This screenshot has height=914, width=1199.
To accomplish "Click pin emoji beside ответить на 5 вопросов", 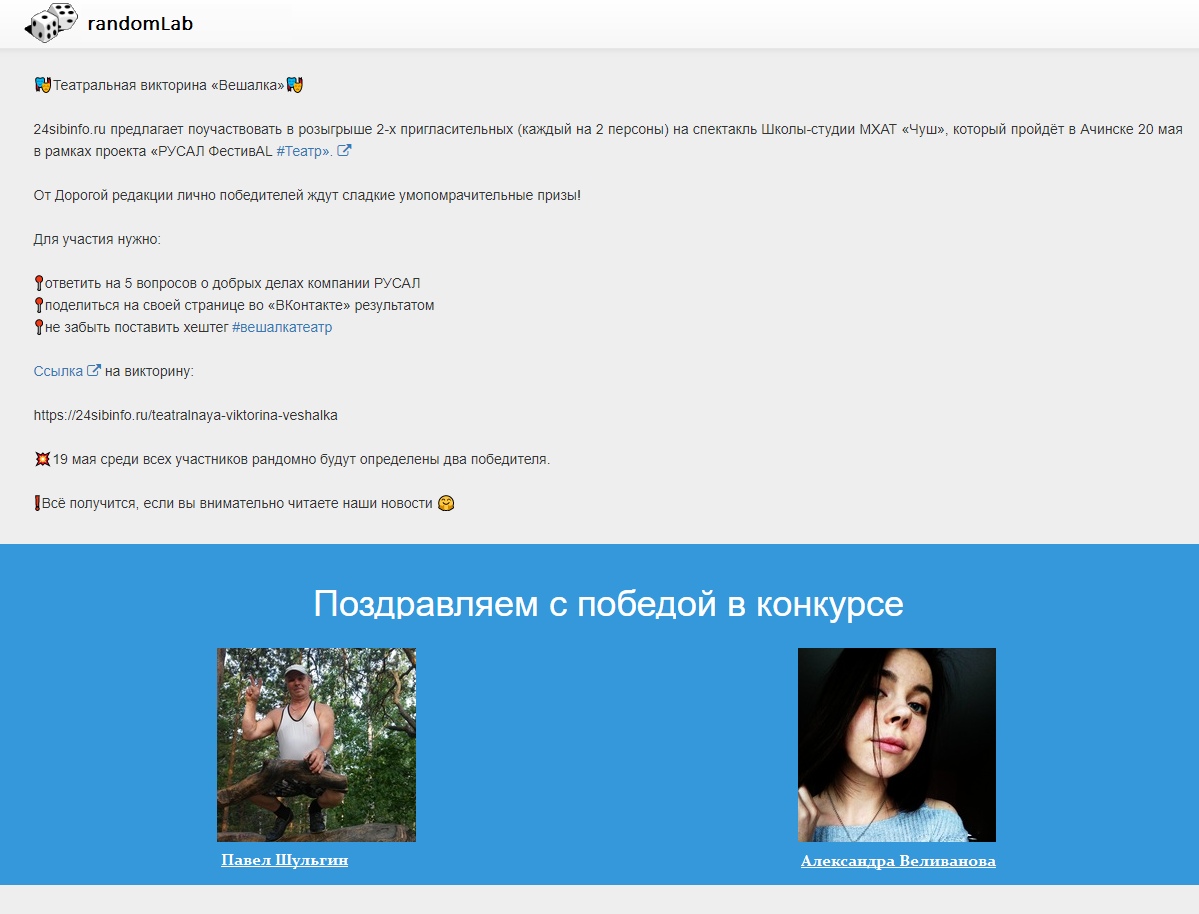I will 39,283.
